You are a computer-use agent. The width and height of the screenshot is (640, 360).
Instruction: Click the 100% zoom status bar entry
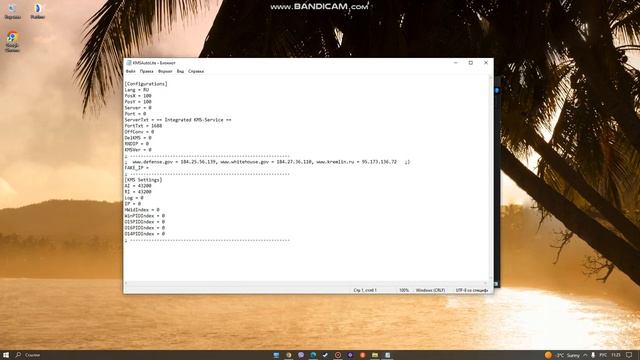[404, 290]
